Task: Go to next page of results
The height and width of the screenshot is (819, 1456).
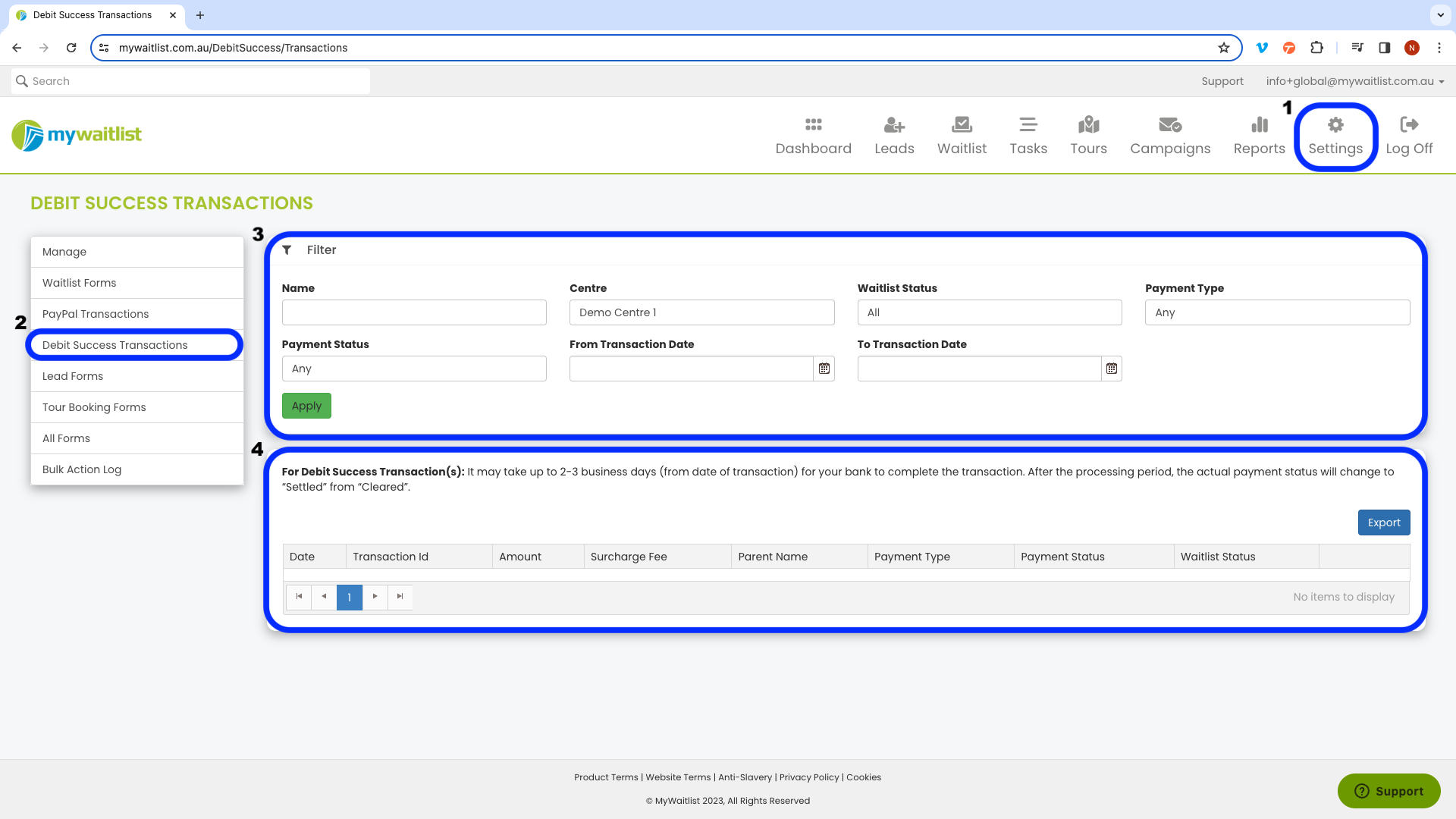Action: (x=375, y=597)
